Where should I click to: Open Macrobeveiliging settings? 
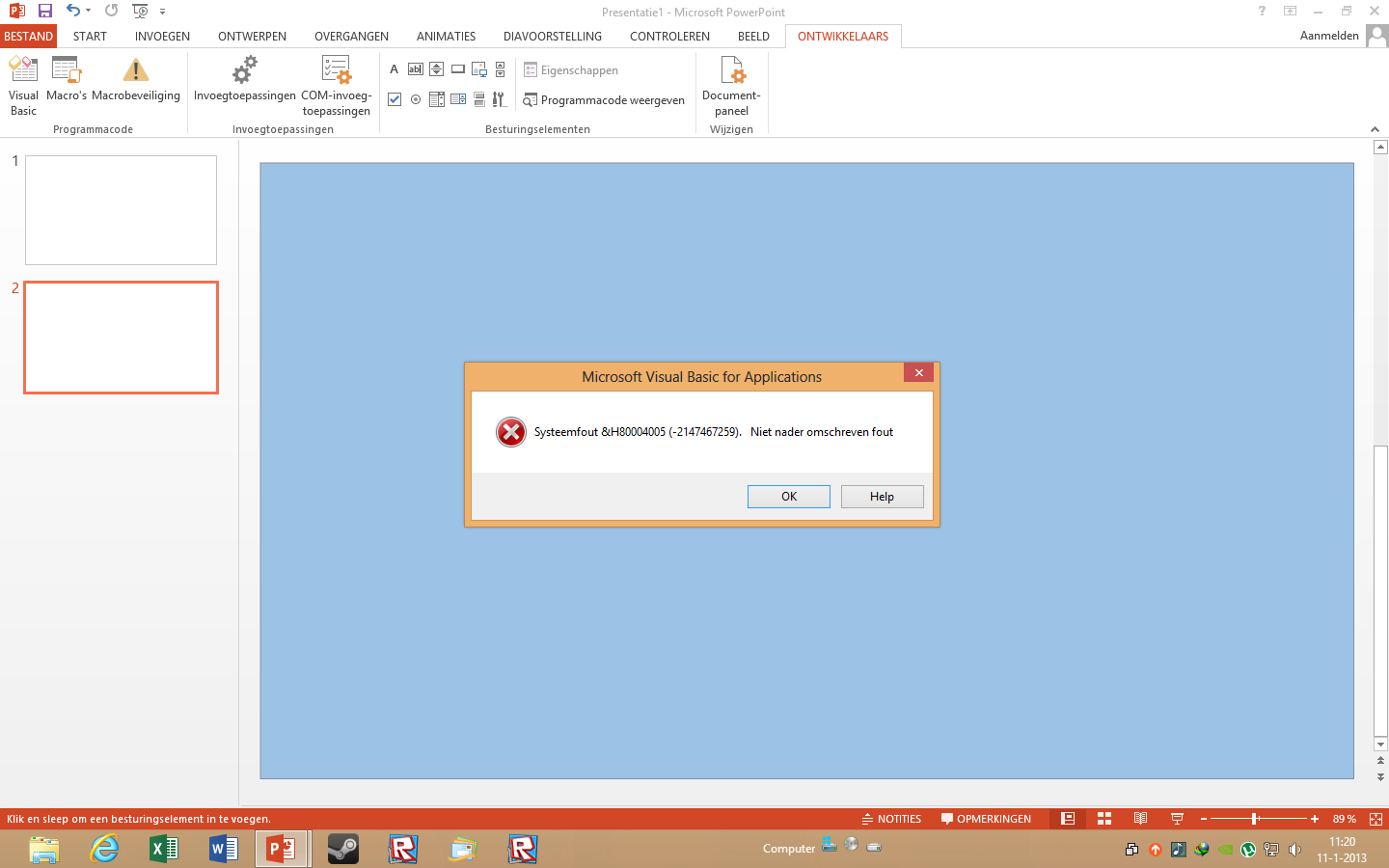pos(136,79)
